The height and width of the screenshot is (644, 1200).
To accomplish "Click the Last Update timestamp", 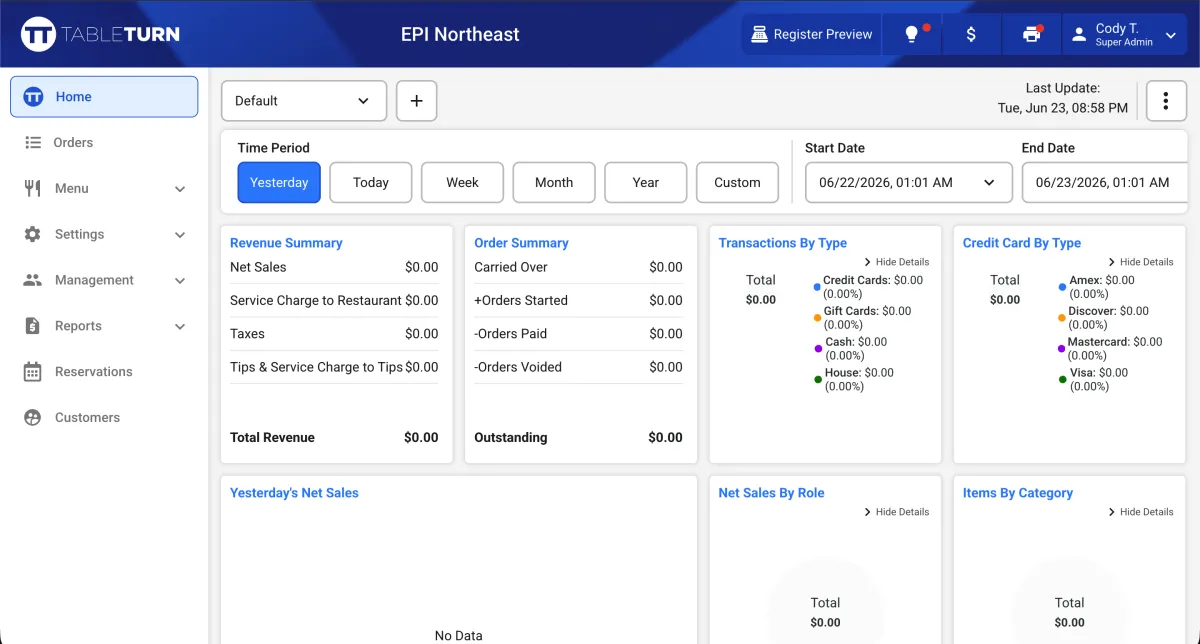I will [x=1063, y=98].
